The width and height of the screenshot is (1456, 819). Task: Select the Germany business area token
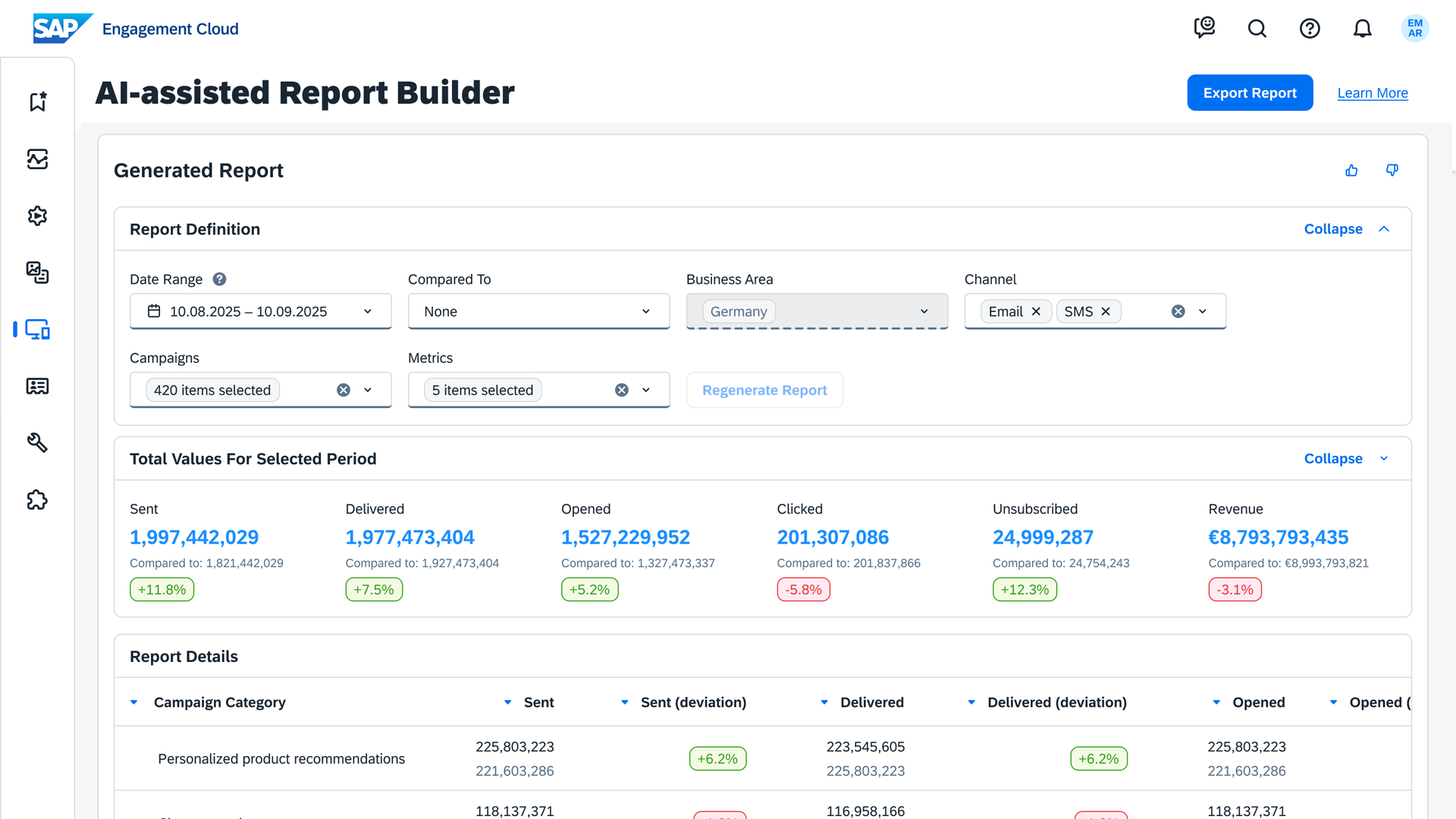point(739,312)
